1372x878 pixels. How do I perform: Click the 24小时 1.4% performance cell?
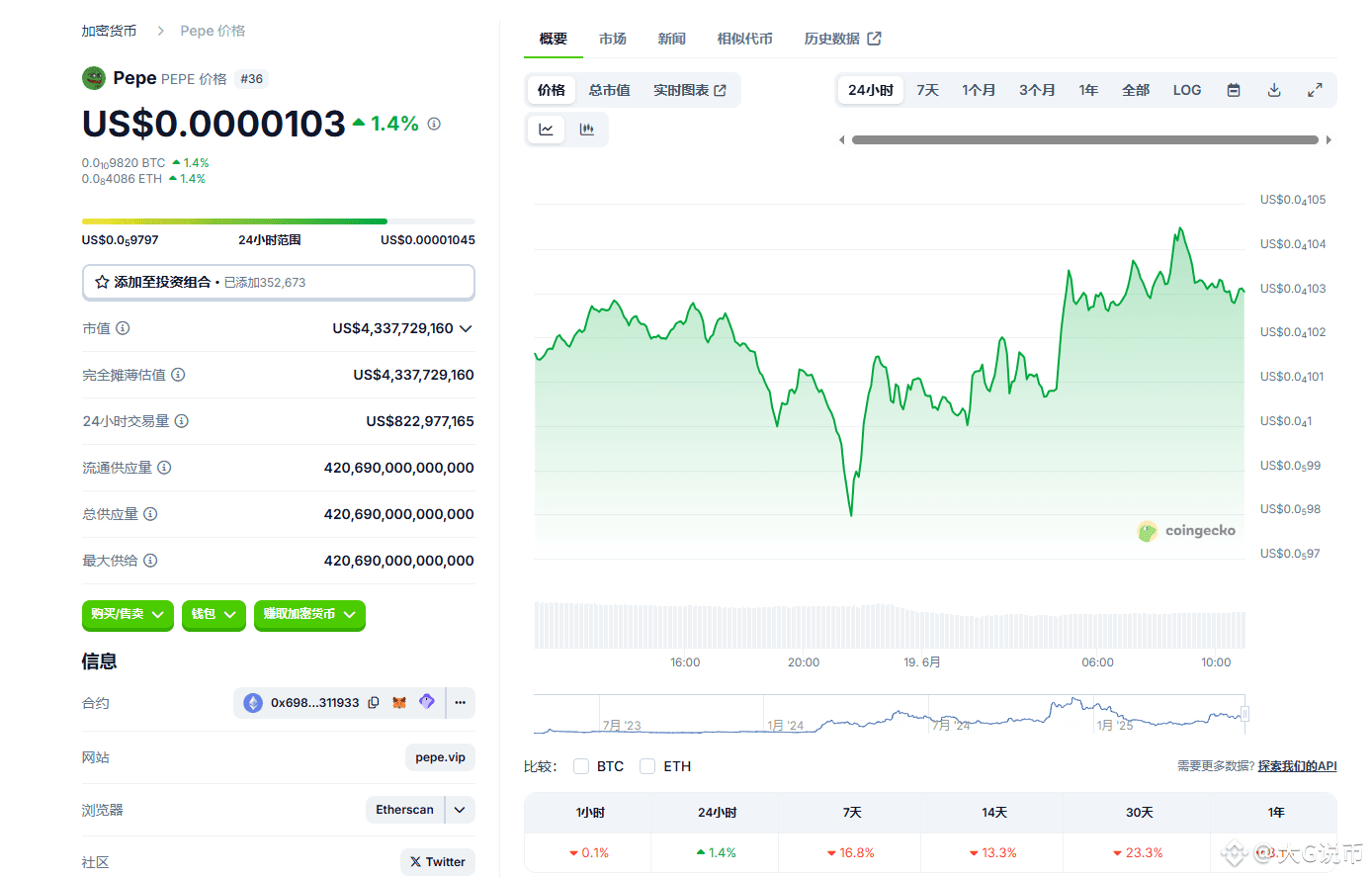click(x=716, y=852)
